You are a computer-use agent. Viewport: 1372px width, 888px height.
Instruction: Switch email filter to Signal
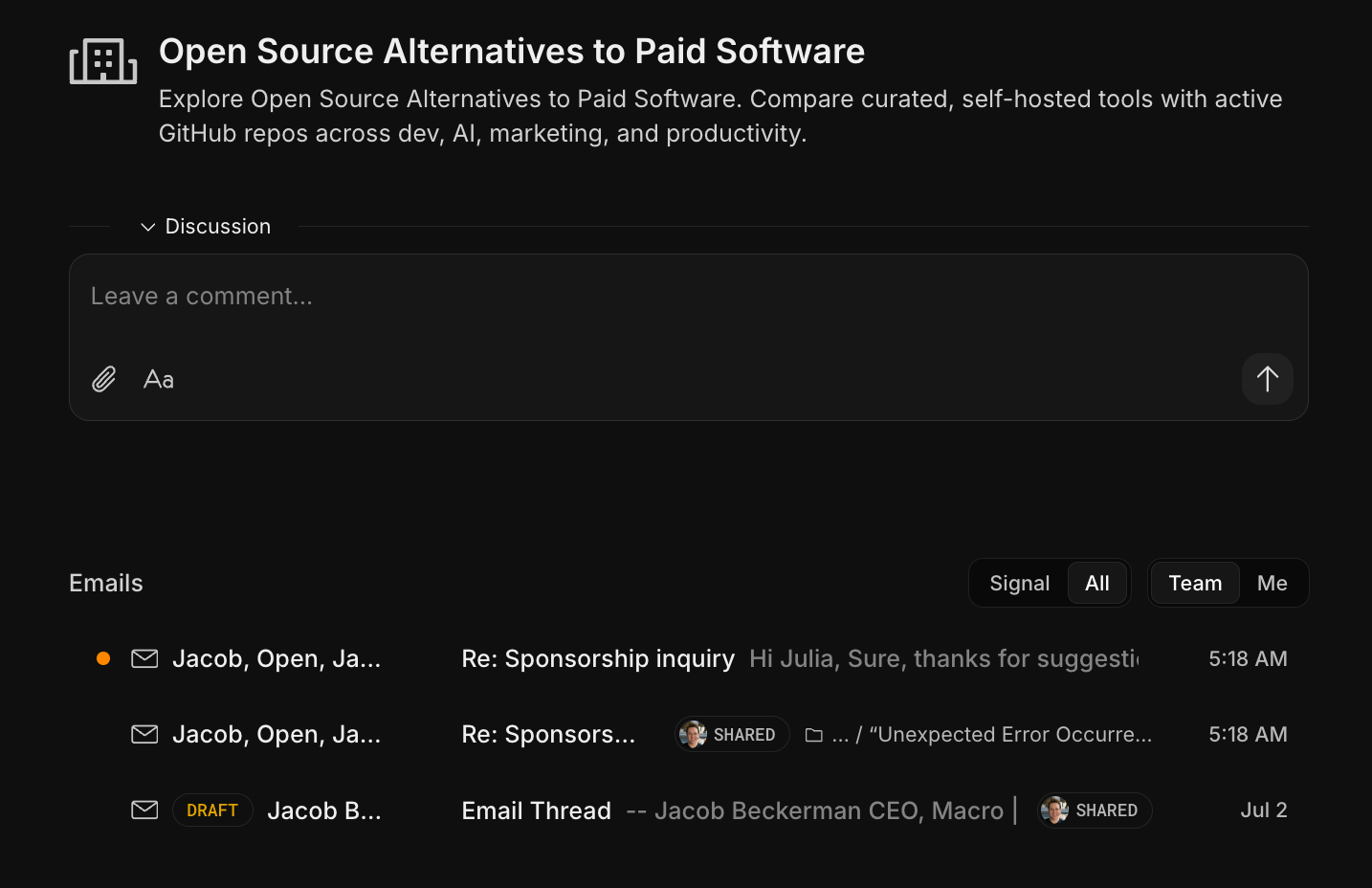point(1019,583)
